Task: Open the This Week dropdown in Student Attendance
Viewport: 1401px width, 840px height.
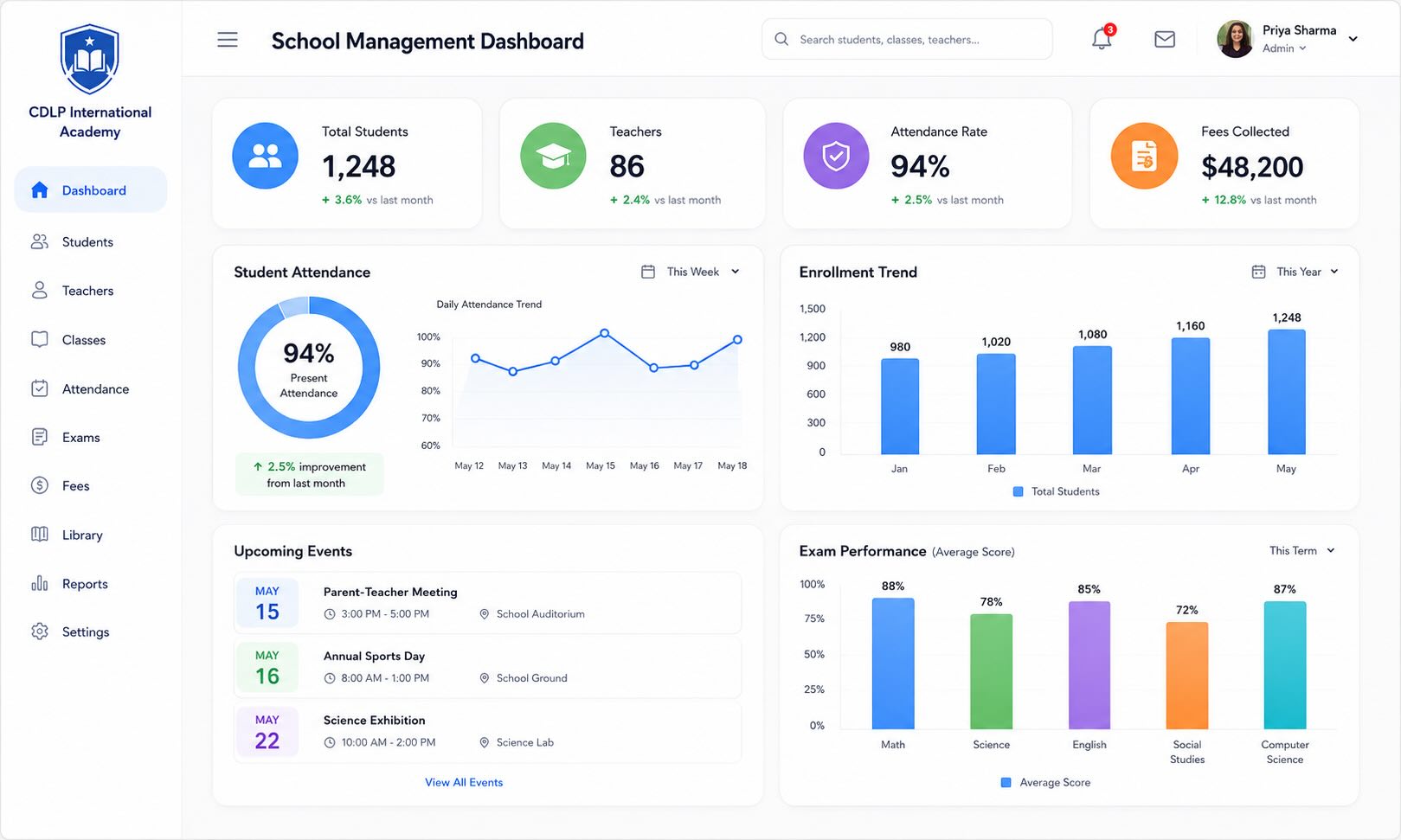Action: [691, 272]
